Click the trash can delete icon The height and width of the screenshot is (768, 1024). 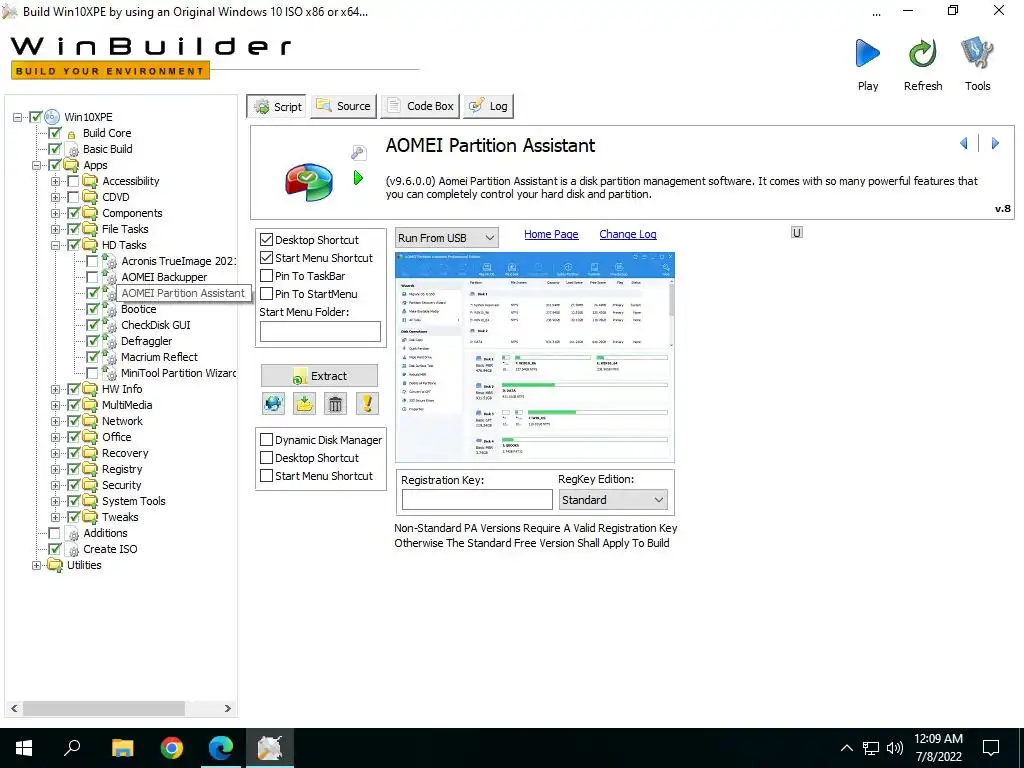pyautogui.click(x=335, y=404)
